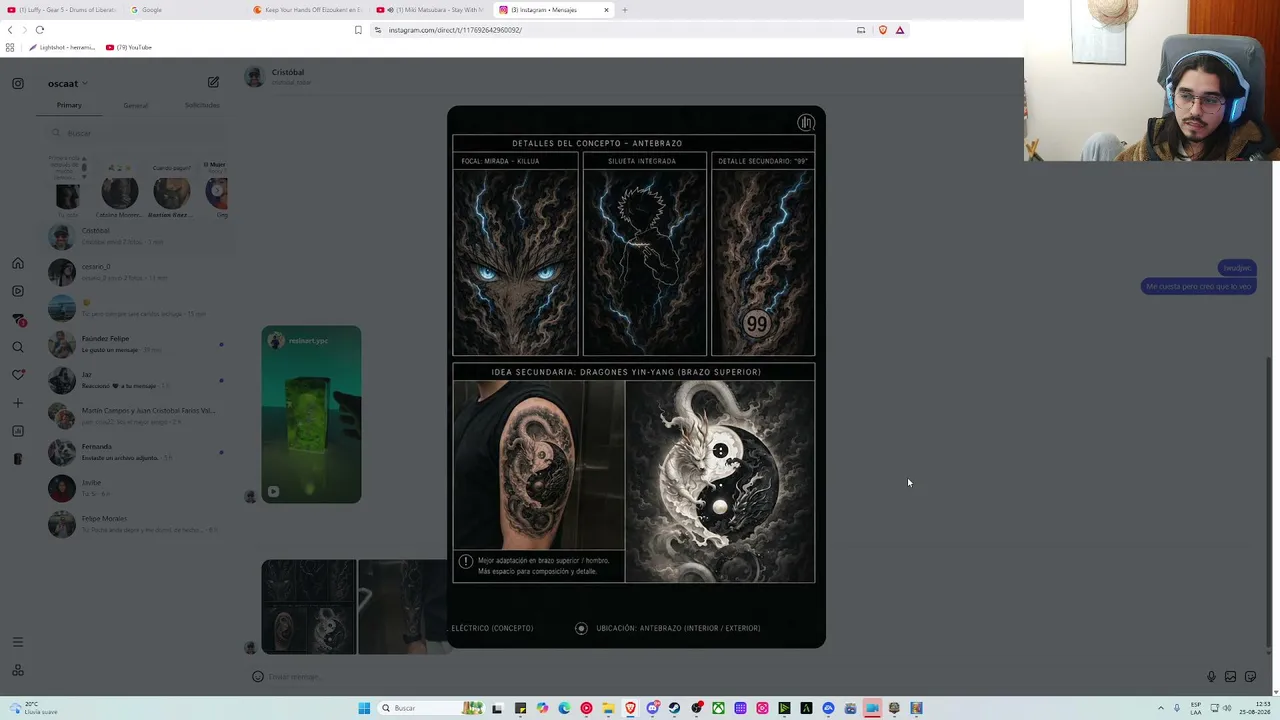Open the browser apps grid icon
Screen dimensions: 1280x720
click(x=10, y=47)
